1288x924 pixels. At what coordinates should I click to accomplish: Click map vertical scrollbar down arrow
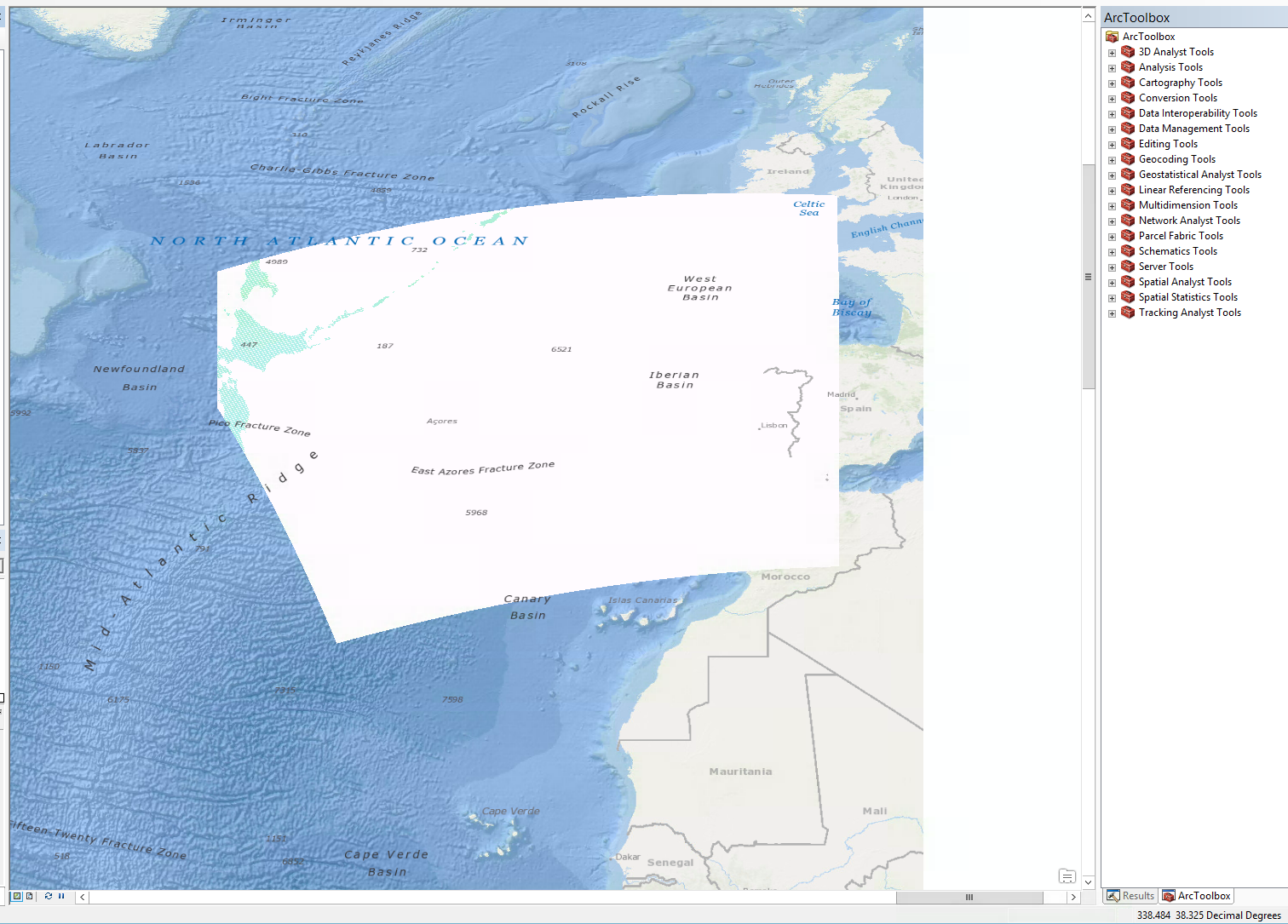[x=1088, y=882]
